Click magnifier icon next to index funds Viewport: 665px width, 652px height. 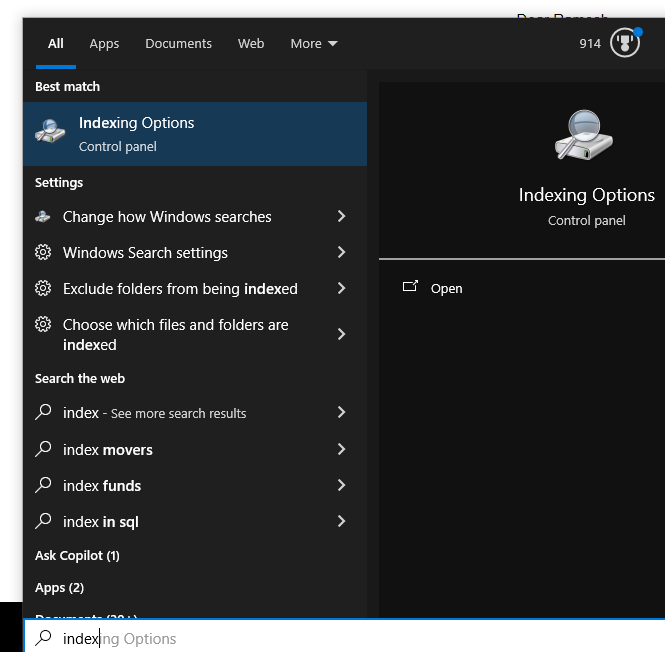[x=43, y=485]
